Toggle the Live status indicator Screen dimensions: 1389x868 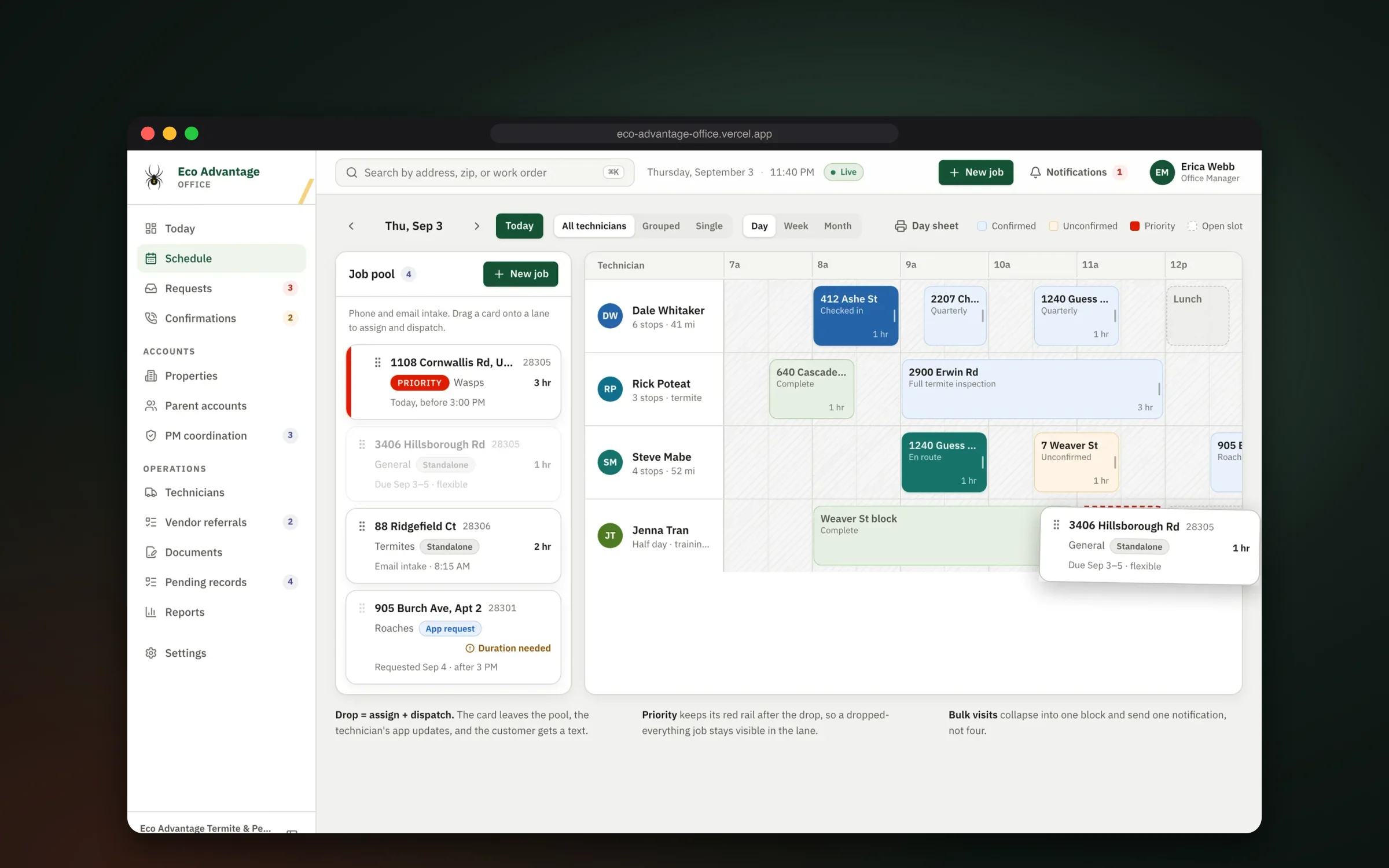(843, 172)
